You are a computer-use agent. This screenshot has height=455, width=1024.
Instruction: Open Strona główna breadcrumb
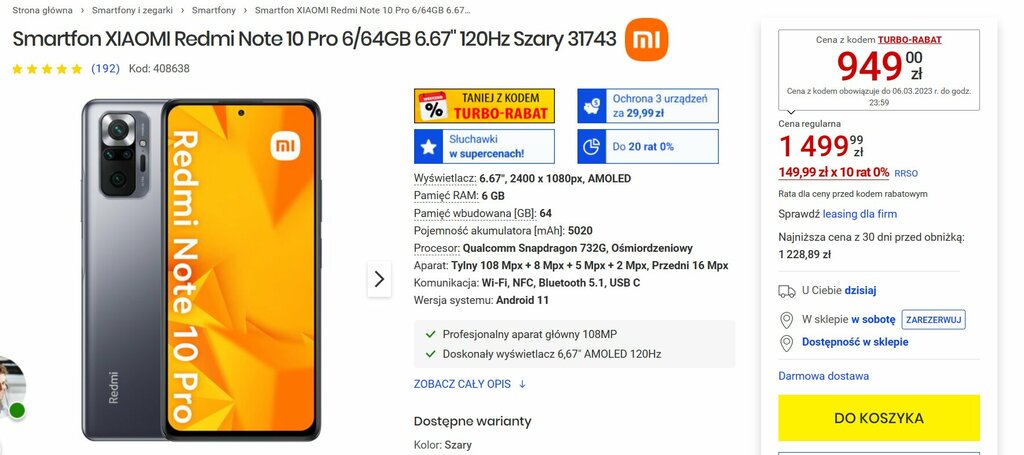pyautogui.click(x=42, y=10)
